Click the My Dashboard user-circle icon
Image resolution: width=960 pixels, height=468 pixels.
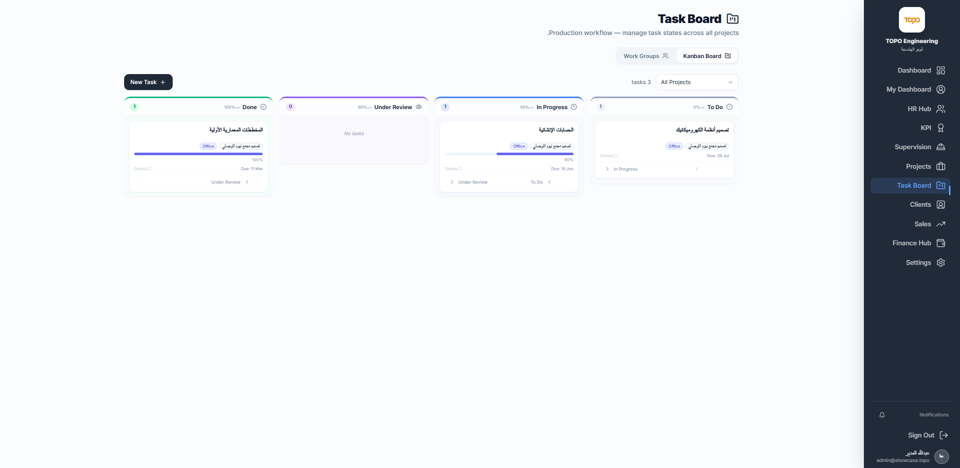click(x=941, y=89)
